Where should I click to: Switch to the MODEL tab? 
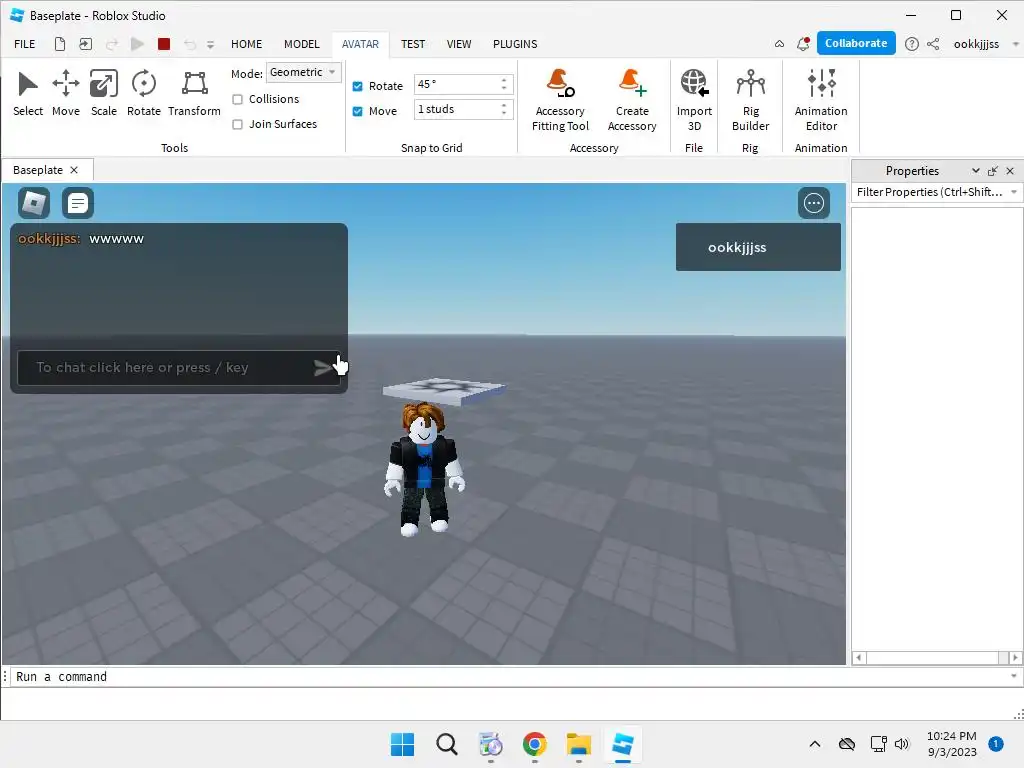(302, 44)
